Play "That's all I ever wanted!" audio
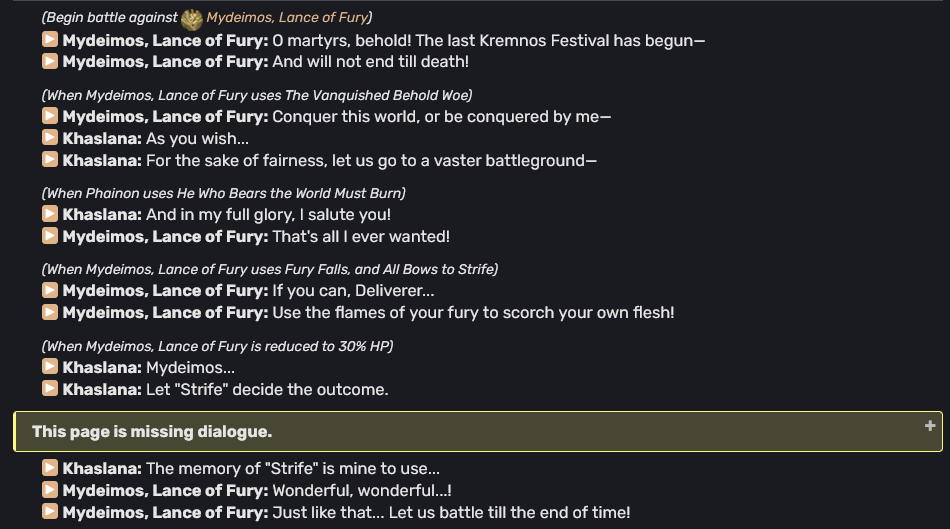The width and height of the screenshot is (950, 529). tap(50, 236)
